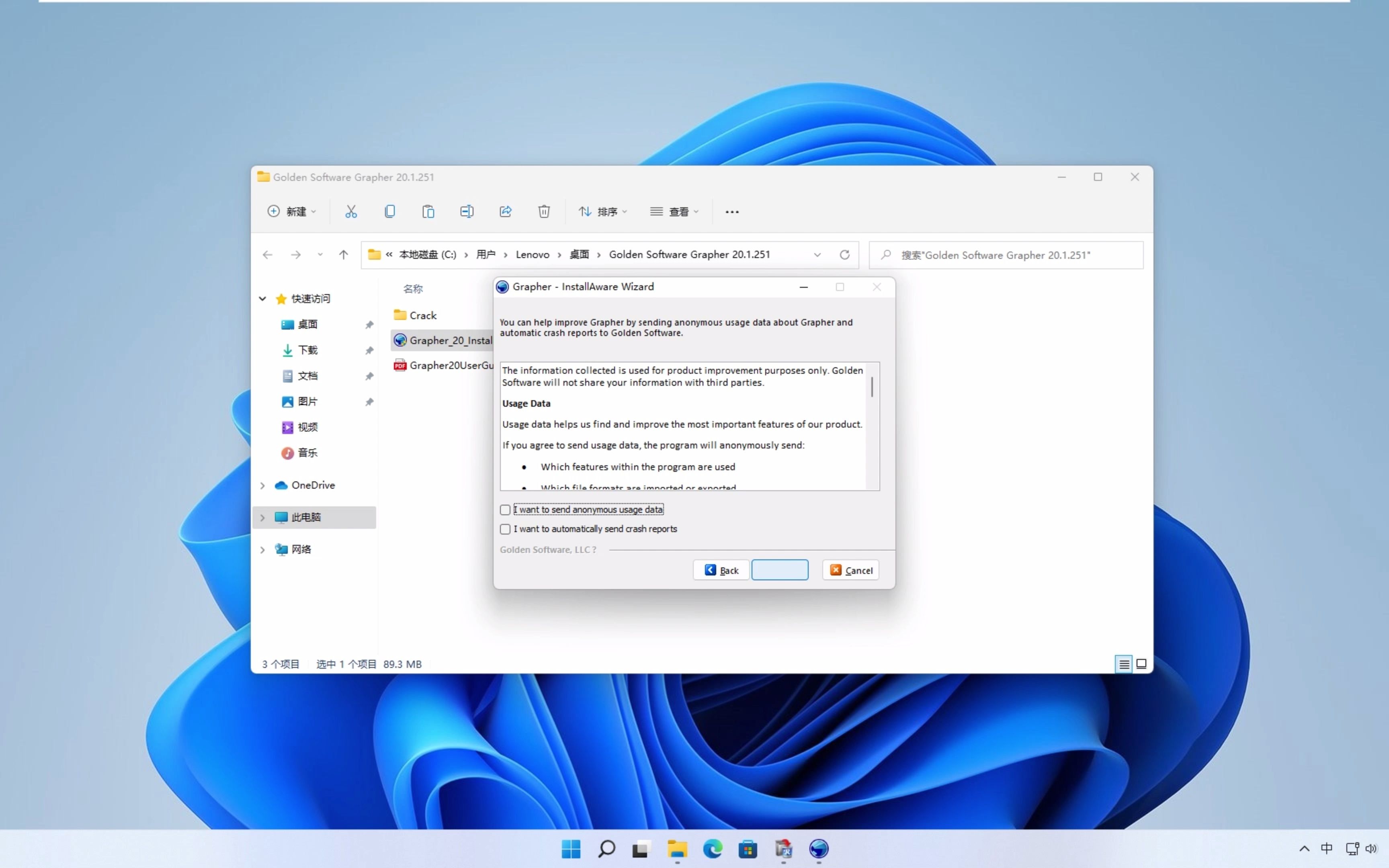Click the wizard text scrollbar thumb
1389x868 pixels.
[872, 387]
